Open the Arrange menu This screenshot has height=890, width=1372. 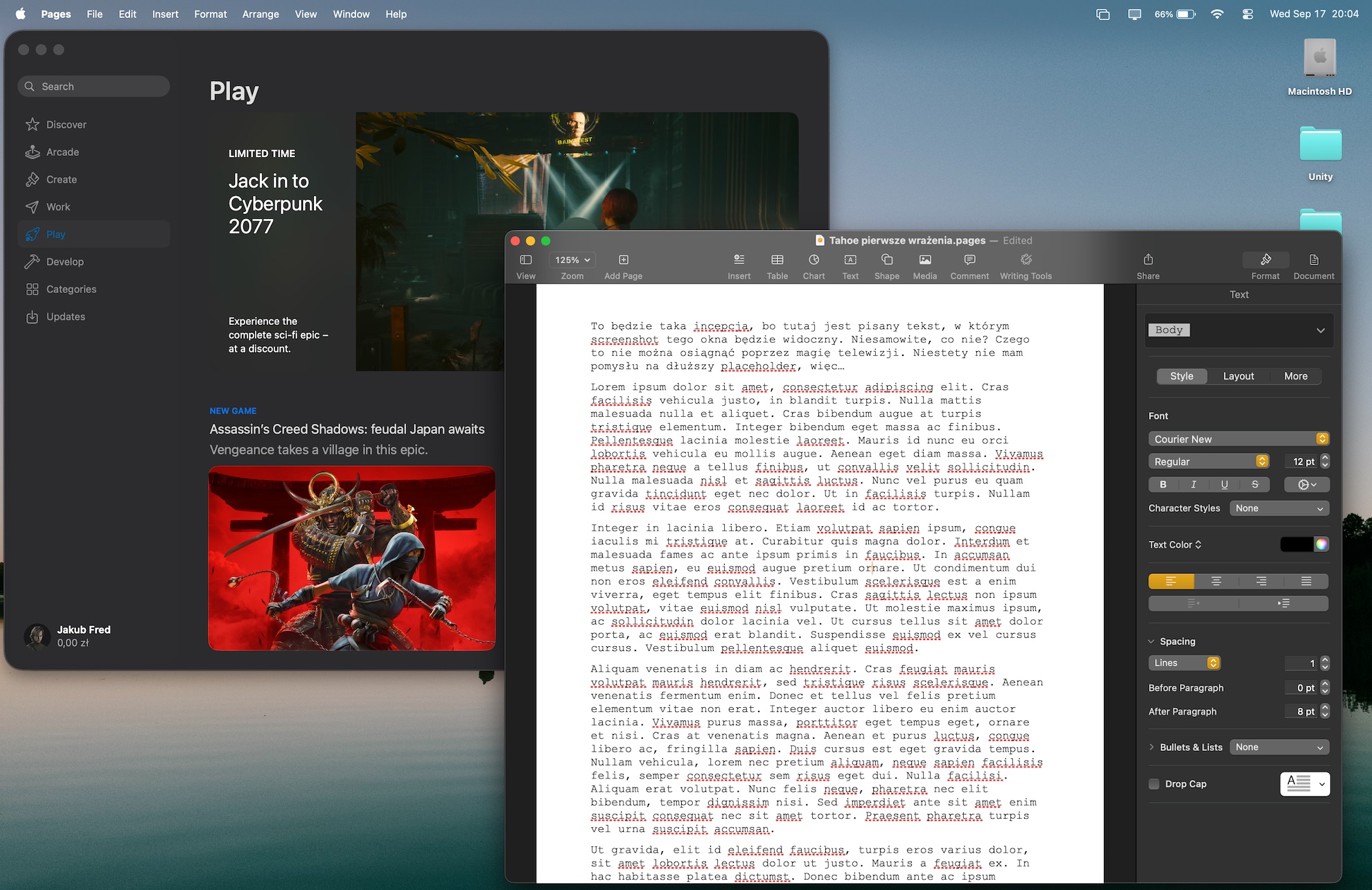pyautogui.click(x=261, y=14)
